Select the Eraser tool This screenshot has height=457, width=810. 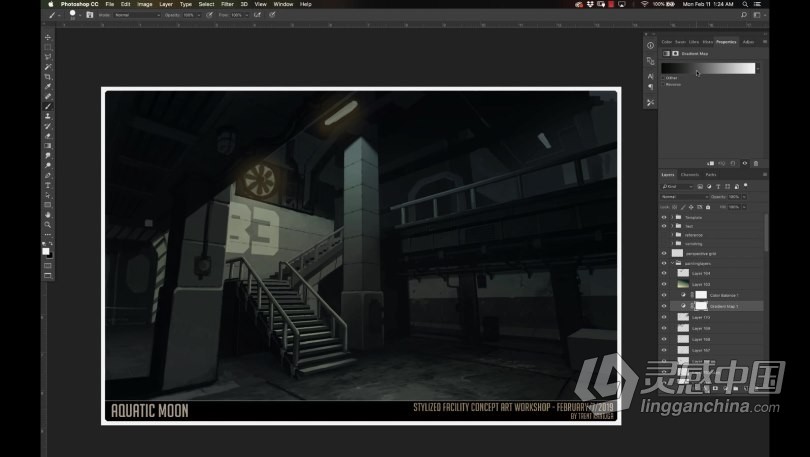(x=48, y=136)
